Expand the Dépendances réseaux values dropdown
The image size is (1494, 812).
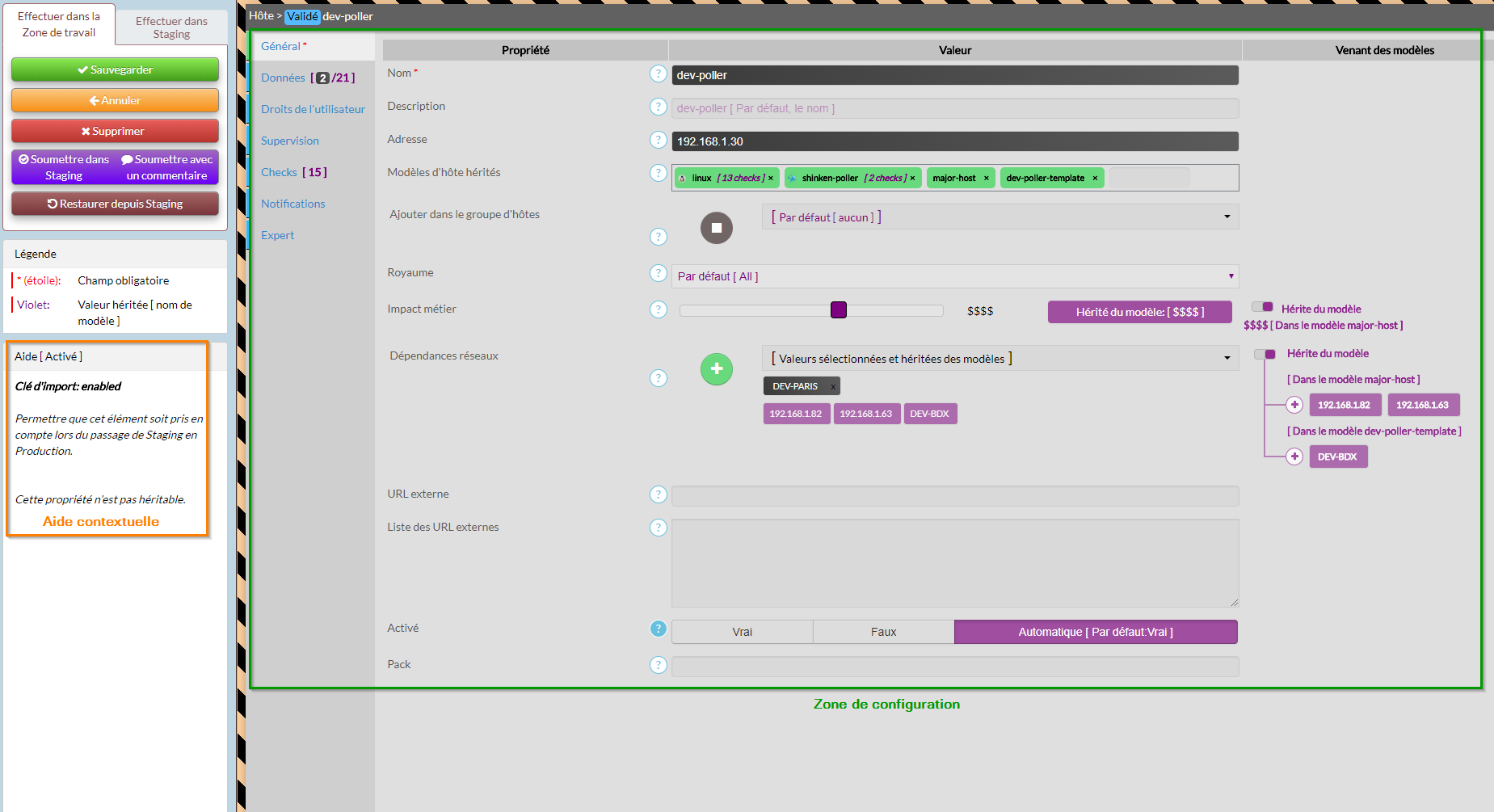click(x=1000, y=358)
